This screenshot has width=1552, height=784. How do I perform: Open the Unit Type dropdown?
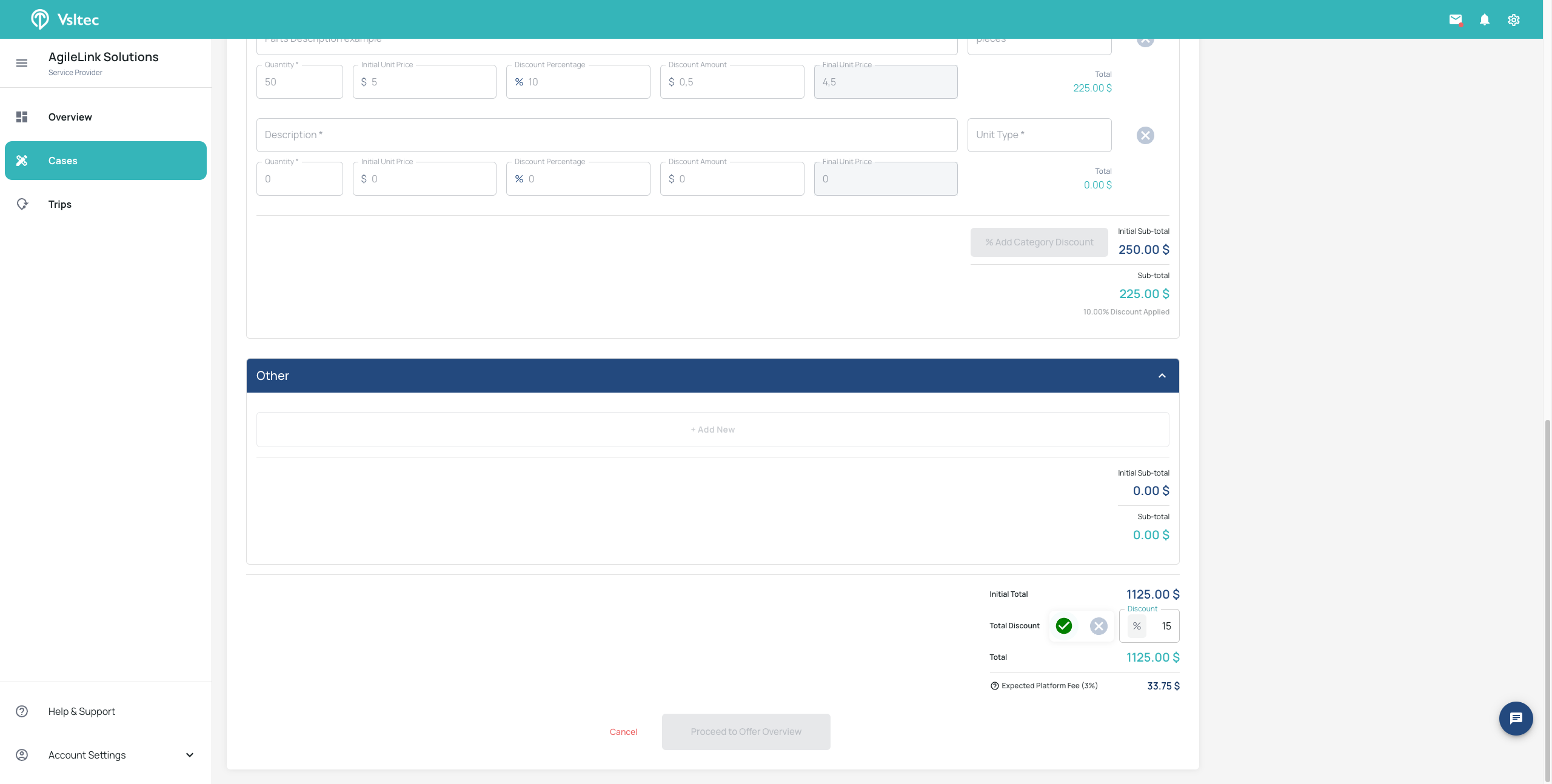tap(1039, 135)
